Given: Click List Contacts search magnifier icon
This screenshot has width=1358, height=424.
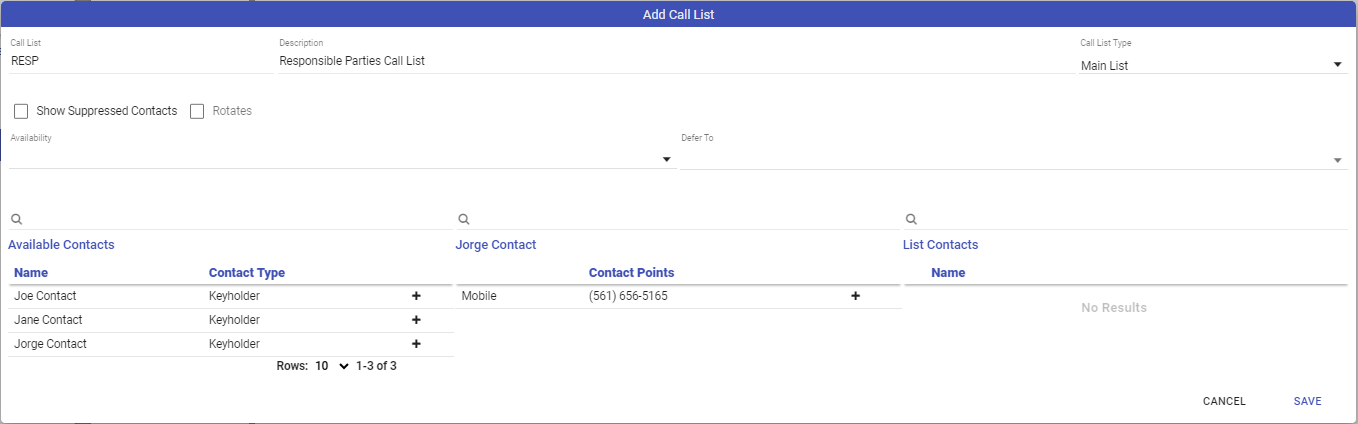Looking at the screenshot, I should pyautogui.click(x=910, y=219).
